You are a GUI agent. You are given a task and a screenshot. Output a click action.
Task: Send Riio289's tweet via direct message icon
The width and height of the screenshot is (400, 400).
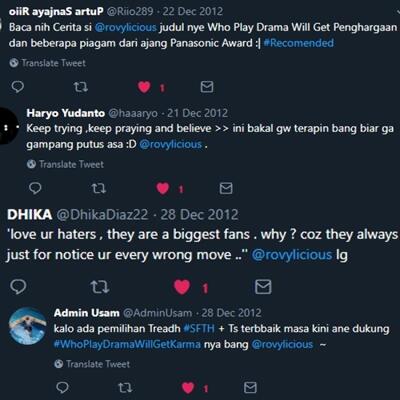coord(207,87)
